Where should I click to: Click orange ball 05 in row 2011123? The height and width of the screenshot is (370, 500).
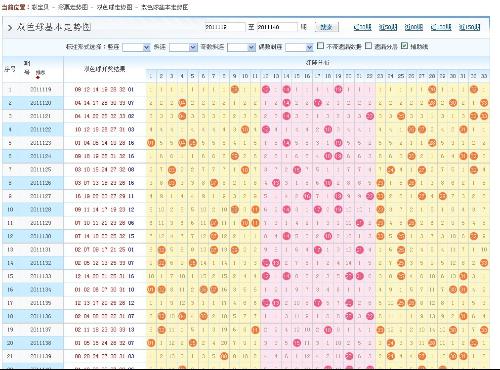193,143
